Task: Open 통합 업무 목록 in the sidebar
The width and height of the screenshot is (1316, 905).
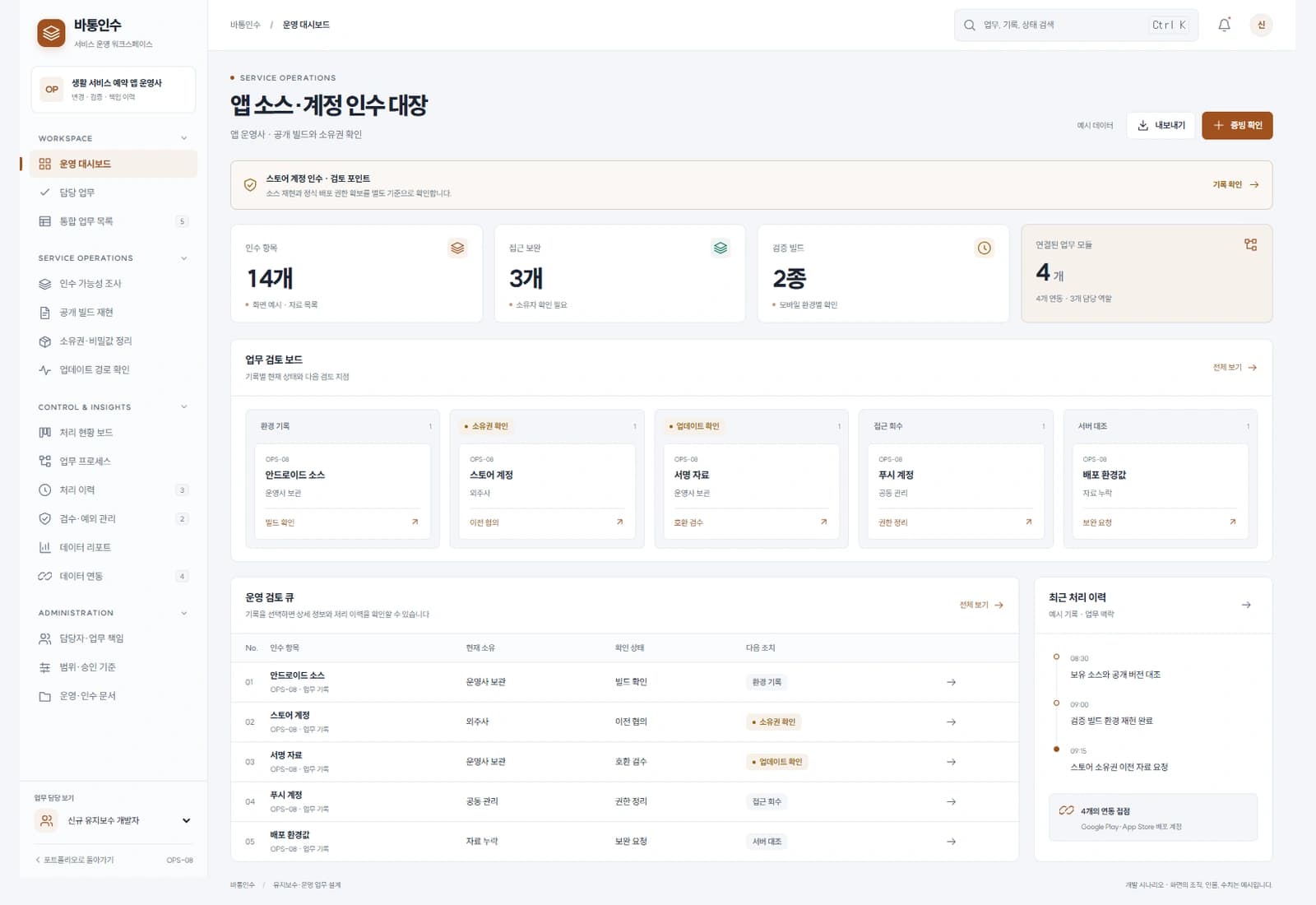Action: 114,221
